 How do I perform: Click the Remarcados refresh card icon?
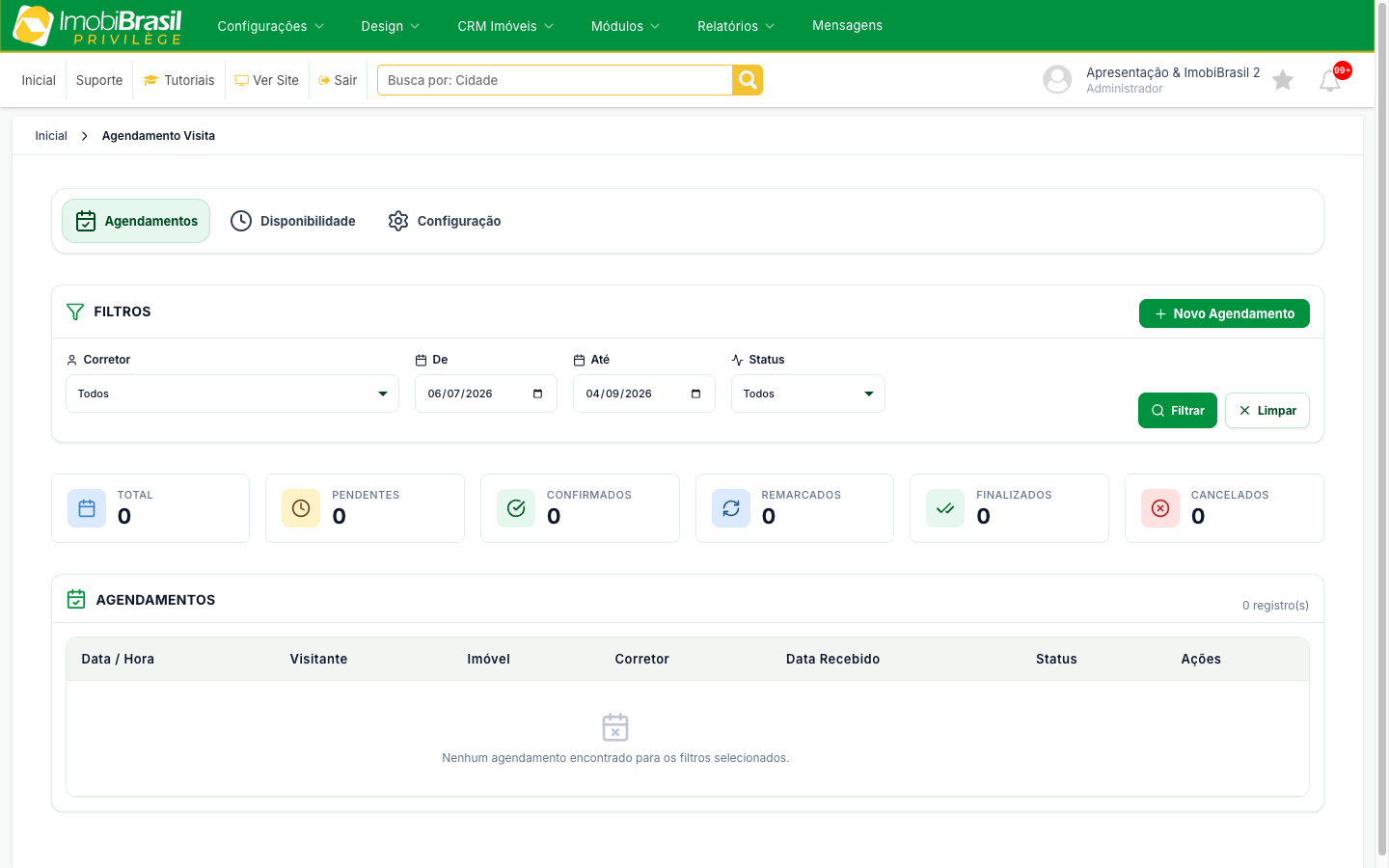coord(731,508)
